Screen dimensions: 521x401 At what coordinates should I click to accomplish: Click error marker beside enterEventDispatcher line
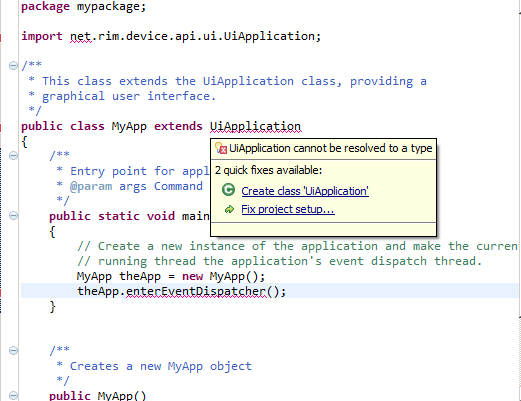coord(1,292)
